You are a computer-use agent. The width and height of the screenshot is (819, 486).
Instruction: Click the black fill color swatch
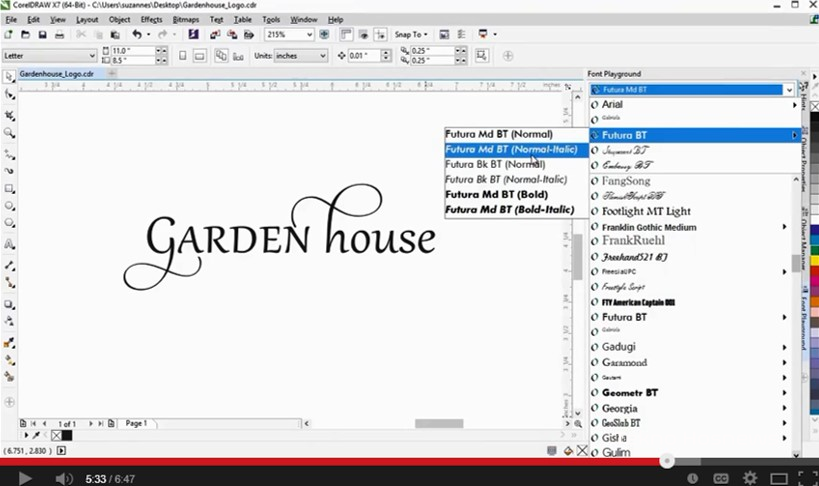tap(67, 435)
